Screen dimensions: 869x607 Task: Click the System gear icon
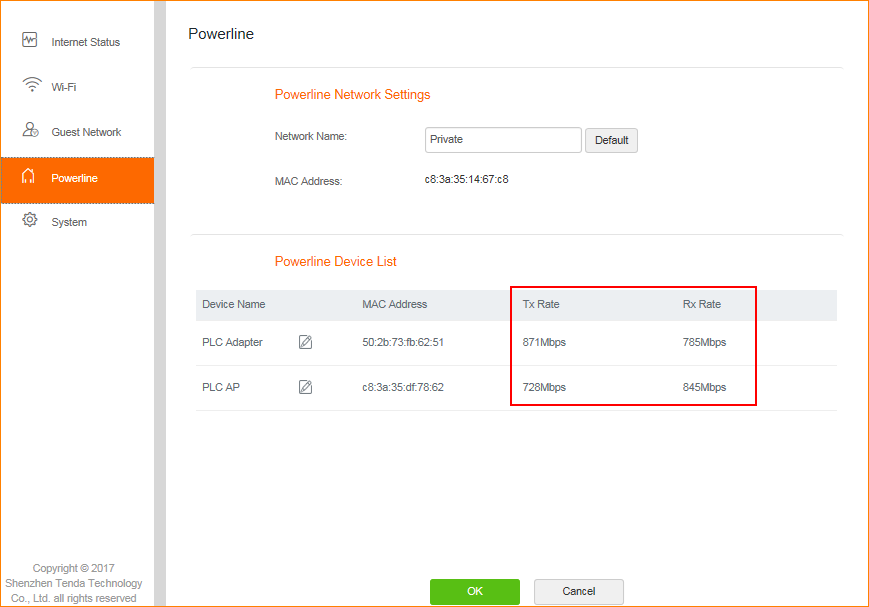pyautogui.click(x=30, y=221)
